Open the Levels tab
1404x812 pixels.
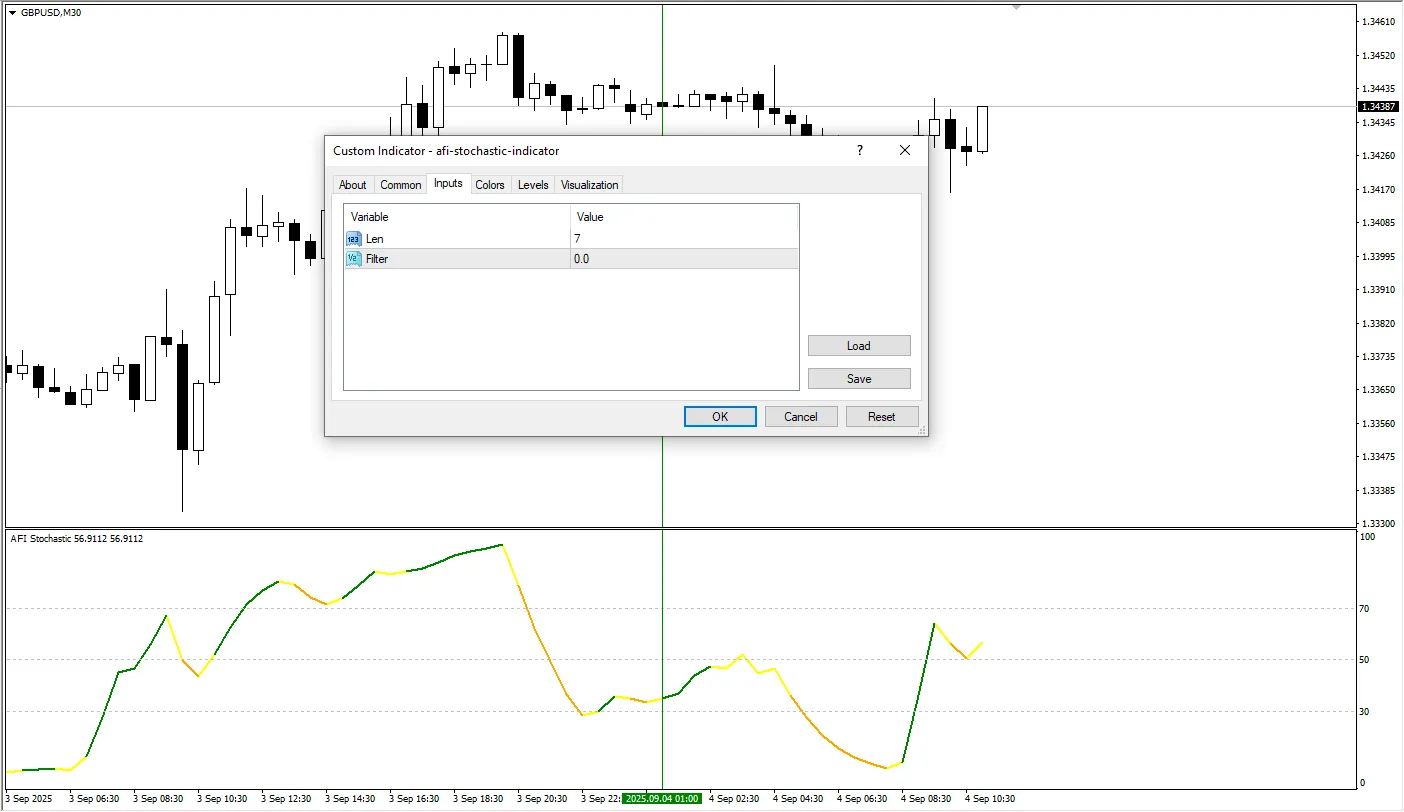point(532,184)
